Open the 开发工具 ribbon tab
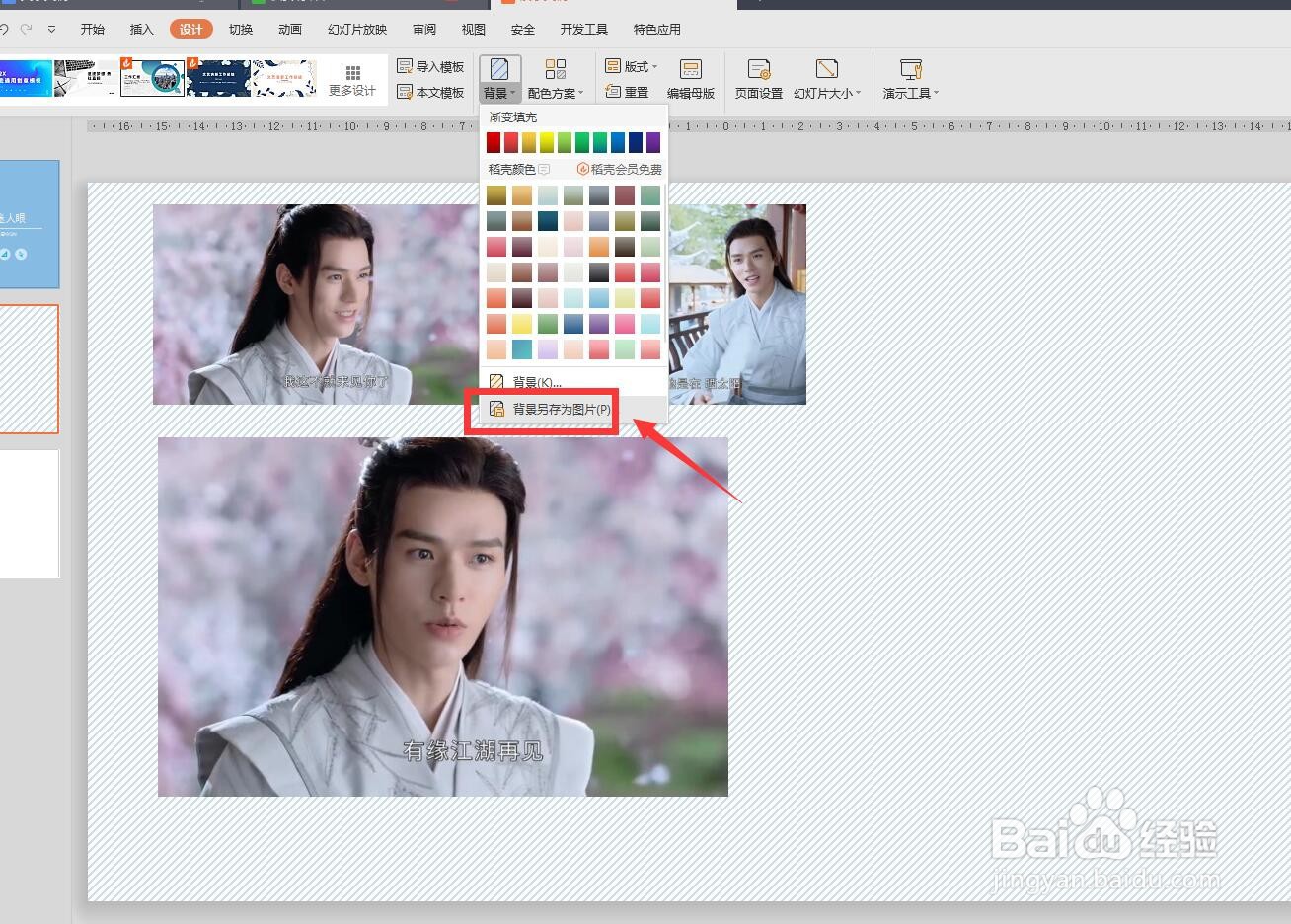 (x=584, y=29)
